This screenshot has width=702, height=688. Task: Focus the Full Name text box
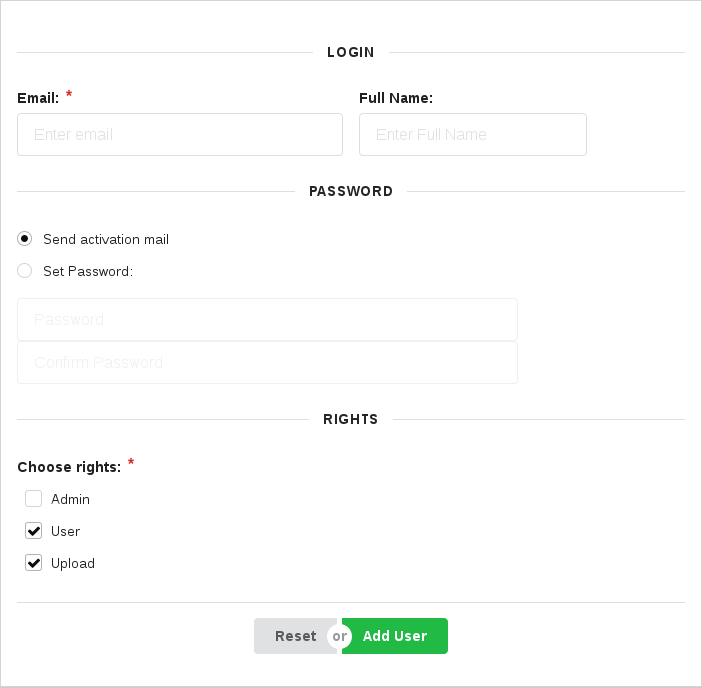[x=472, y=134]
